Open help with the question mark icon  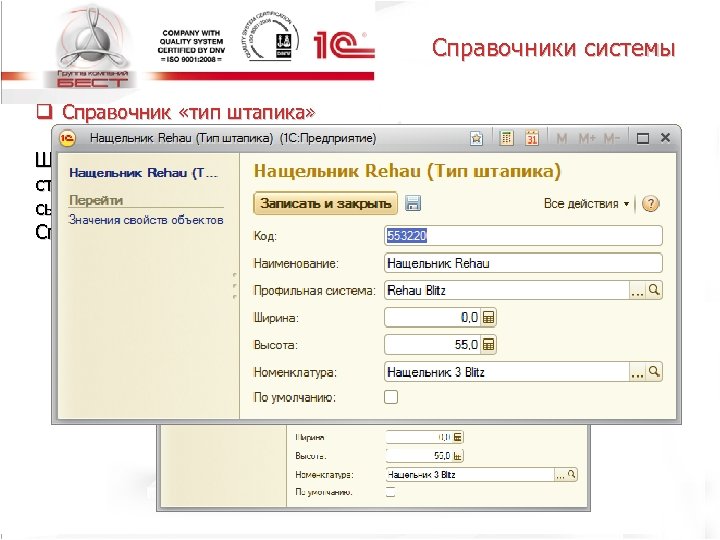650,203
